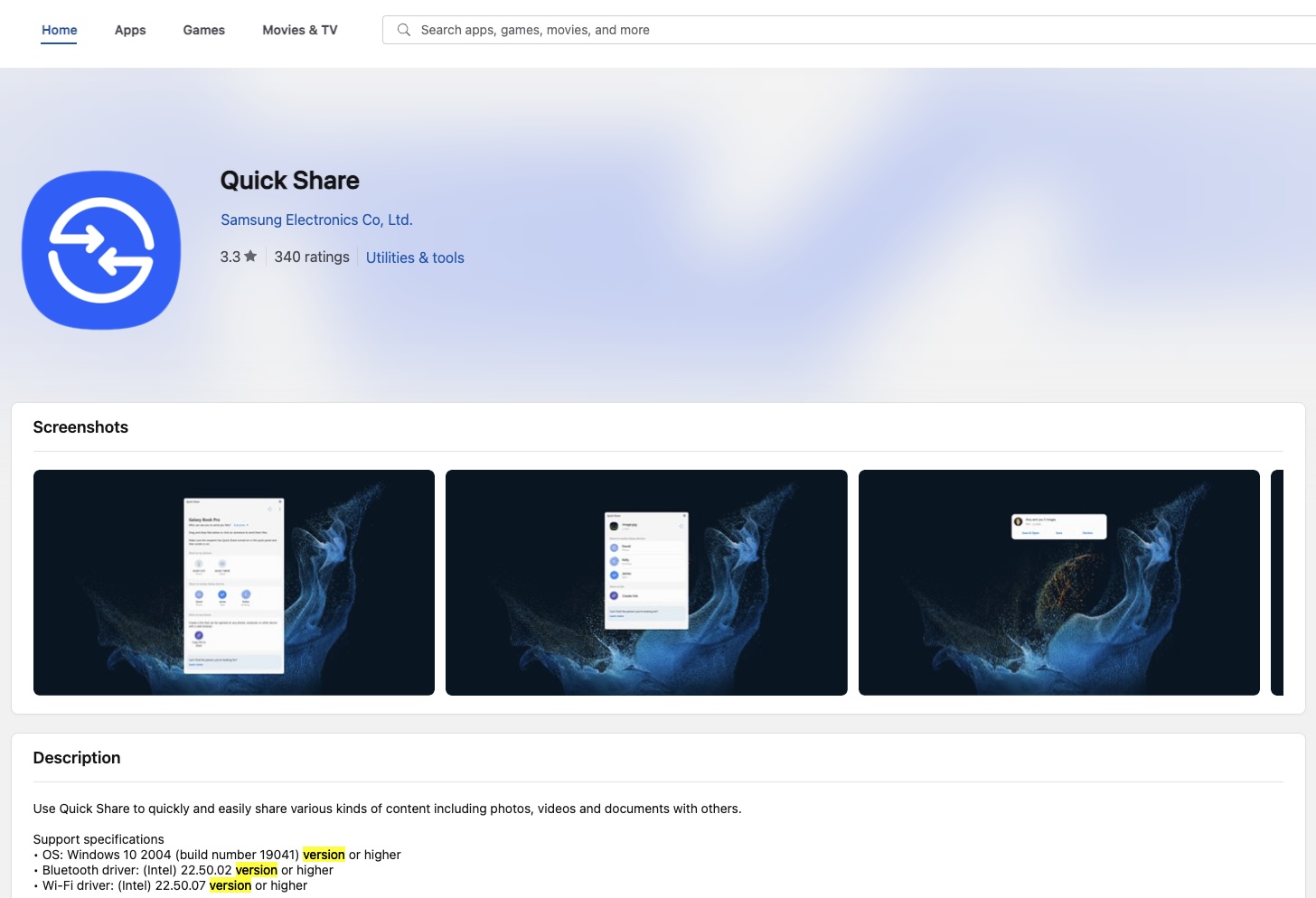Viewport: 1316px width, 898px height.
Task: Click highlighted 'version' in Wi-Fi driver line
Action: point(230,885)
